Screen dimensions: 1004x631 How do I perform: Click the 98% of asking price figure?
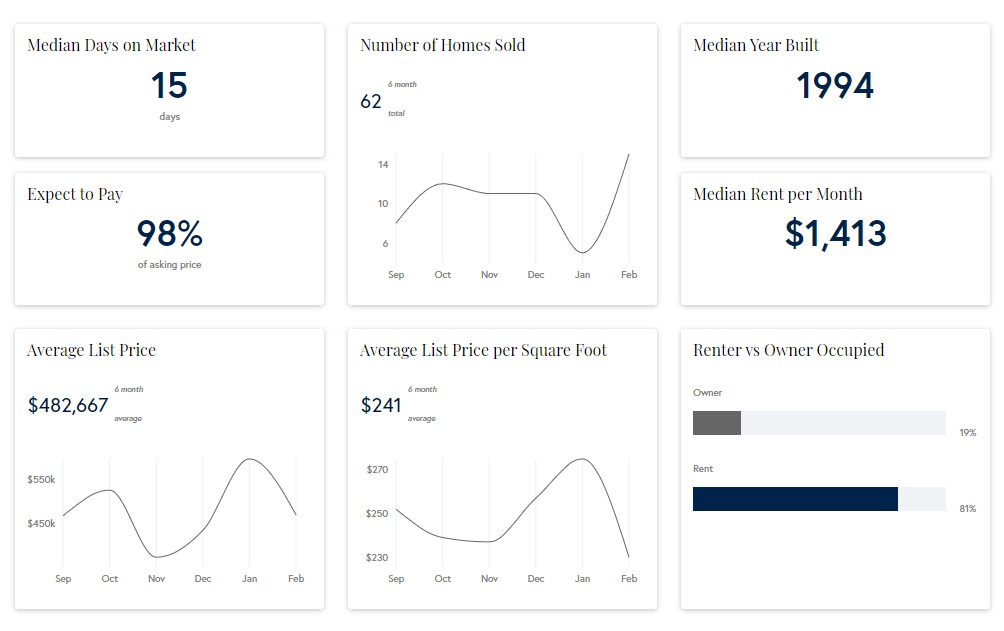(x=169, y=234)
